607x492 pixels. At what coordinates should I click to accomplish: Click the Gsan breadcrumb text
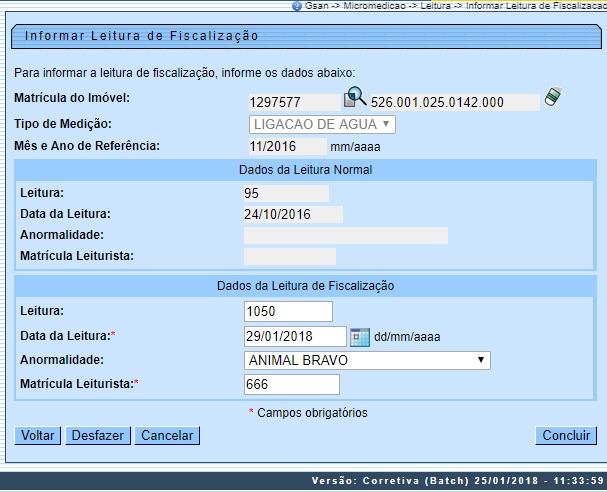point(317,6)
